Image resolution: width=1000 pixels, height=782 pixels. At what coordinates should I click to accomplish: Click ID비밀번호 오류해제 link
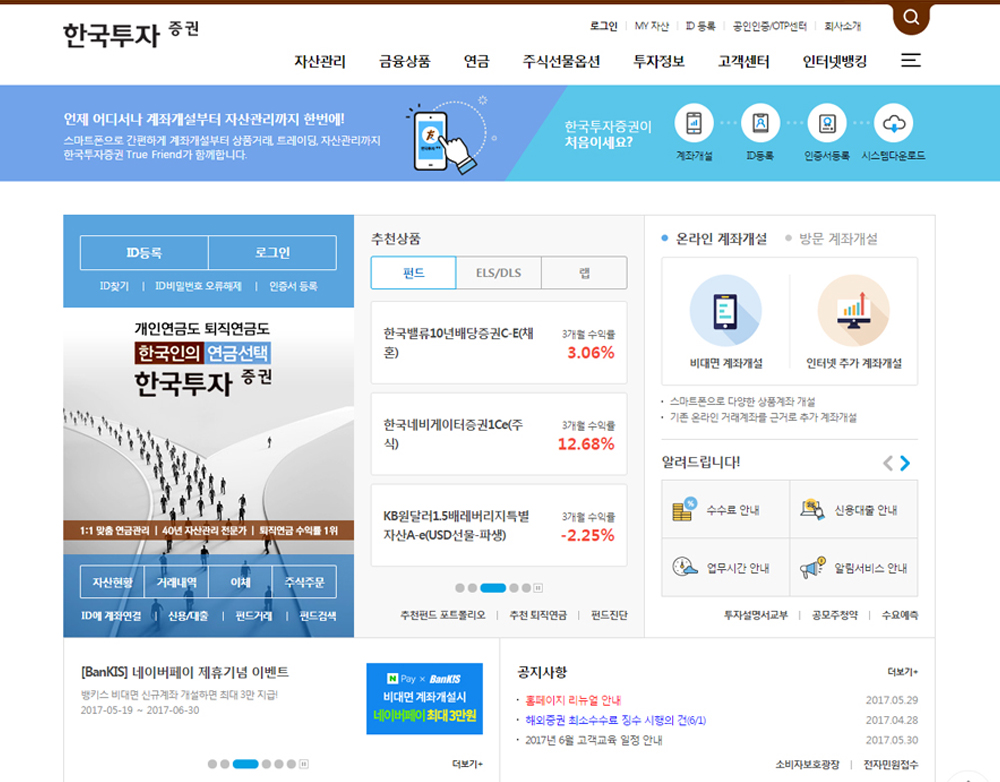click(198, 286)
